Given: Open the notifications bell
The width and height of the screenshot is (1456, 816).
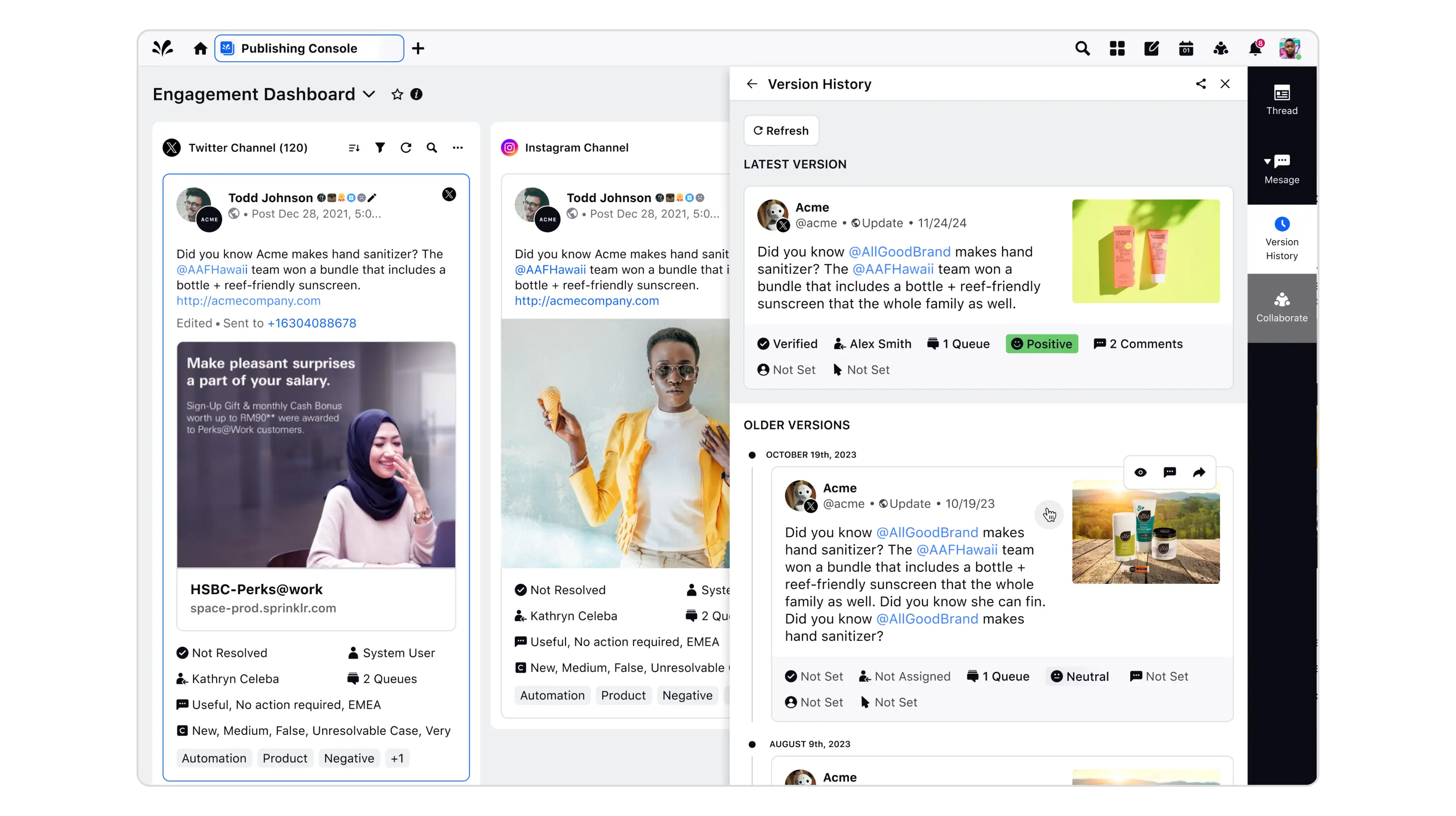Looking at the screenshot, I should click(x=1255, y=49).
